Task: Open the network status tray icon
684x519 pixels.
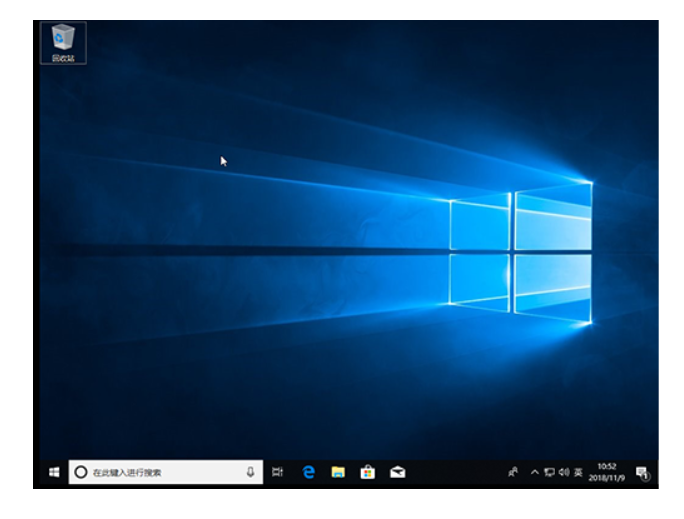Action: 549,472
